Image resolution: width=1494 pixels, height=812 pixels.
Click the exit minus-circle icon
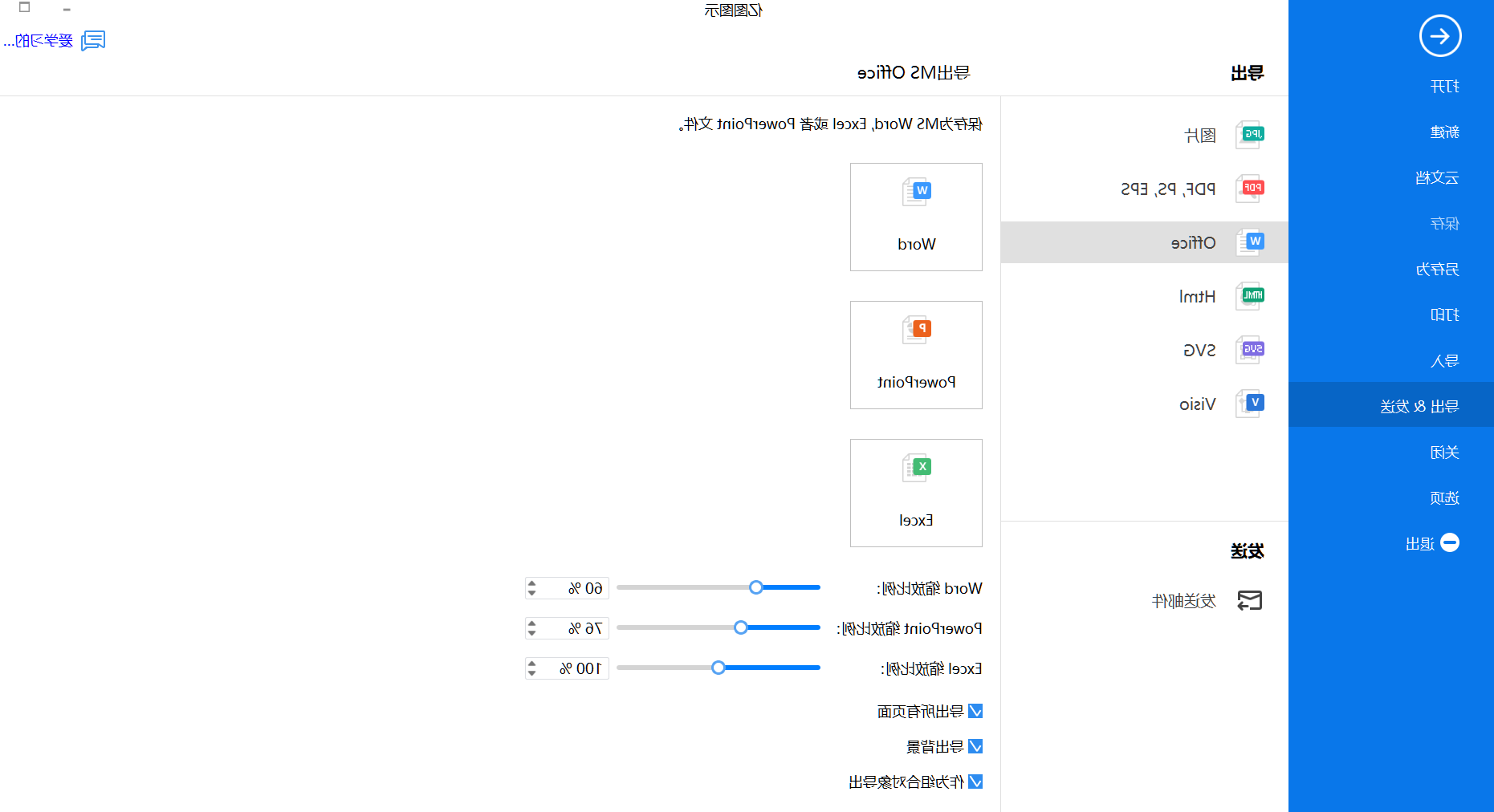click(1450, 543)
